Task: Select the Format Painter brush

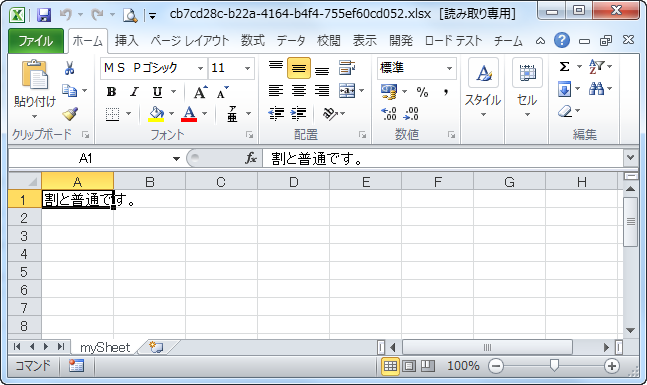Action: pos(70,113)
